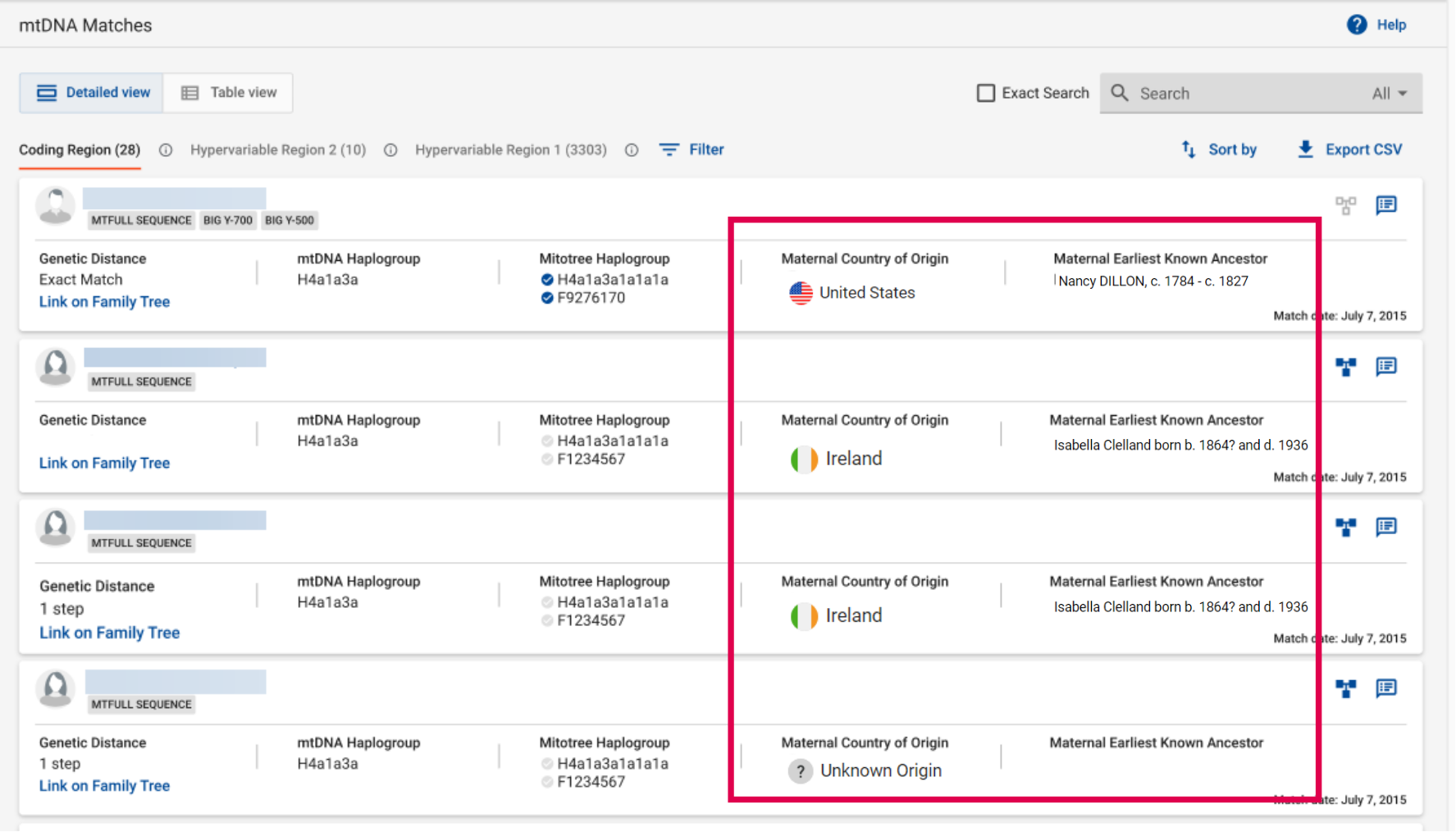Click Export CSV button
Image resolution: width=1456 pixels, height=832 pixels.
point(1349,149)
